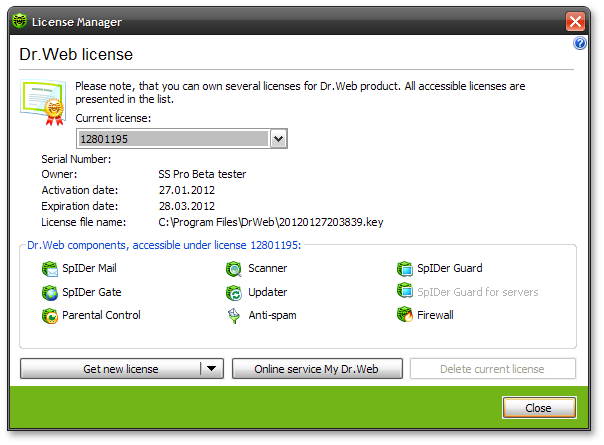Click the Firewall label

click(435, 315)
